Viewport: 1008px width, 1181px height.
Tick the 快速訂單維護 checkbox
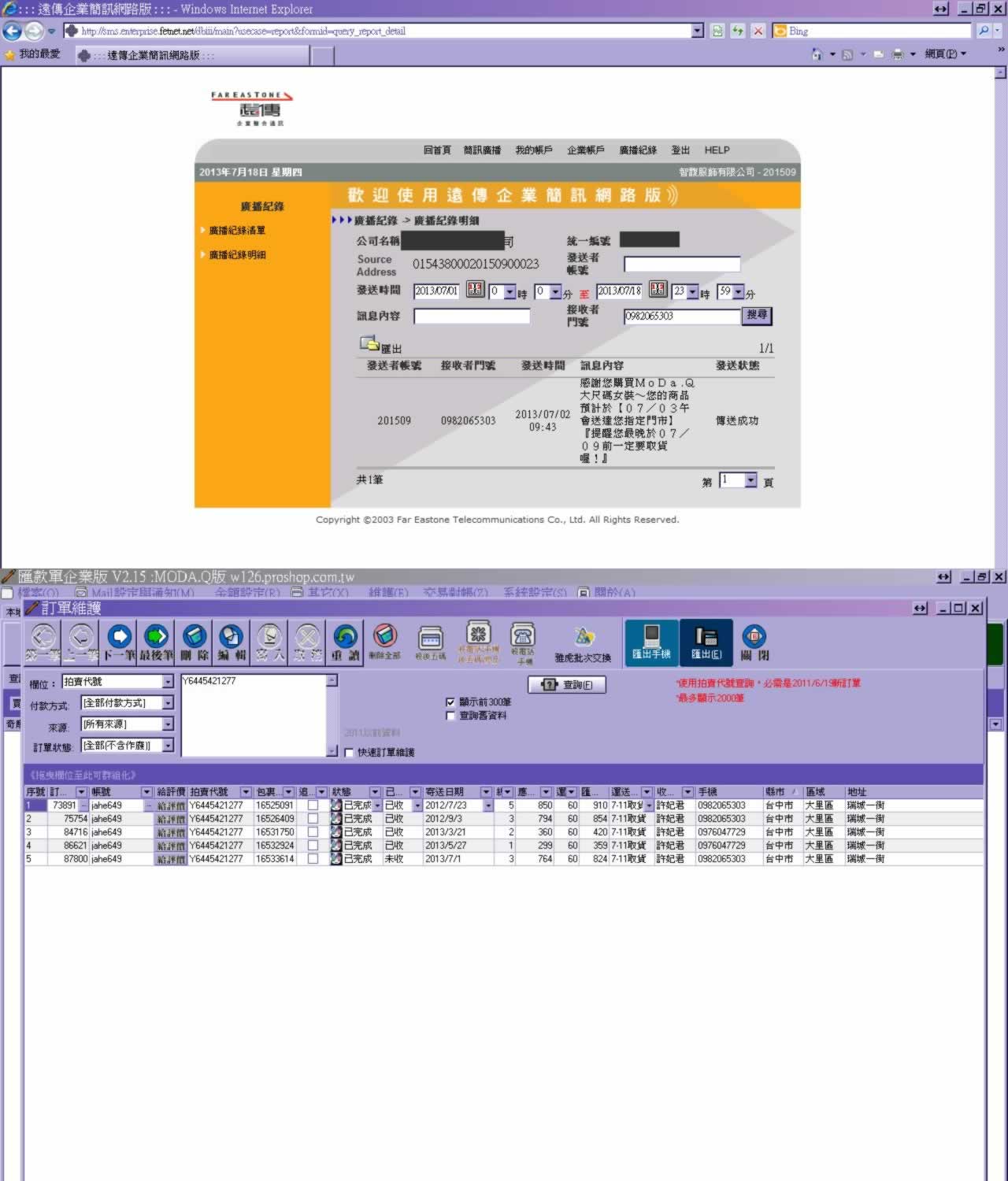349,753
